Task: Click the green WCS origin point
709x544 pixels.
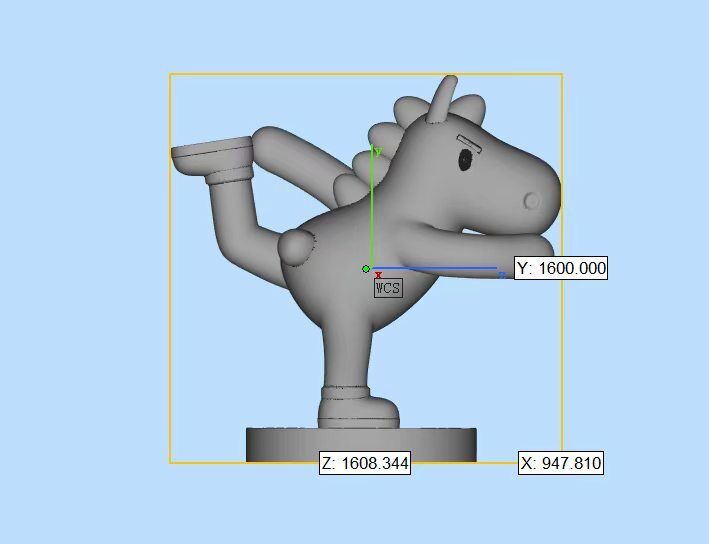Action: click(366, 269)
